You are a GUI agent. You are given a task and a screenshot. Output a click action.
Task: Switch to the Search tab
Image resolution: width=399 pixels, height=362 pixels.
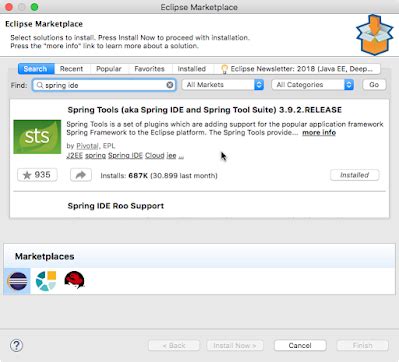[x=36, y=69]
